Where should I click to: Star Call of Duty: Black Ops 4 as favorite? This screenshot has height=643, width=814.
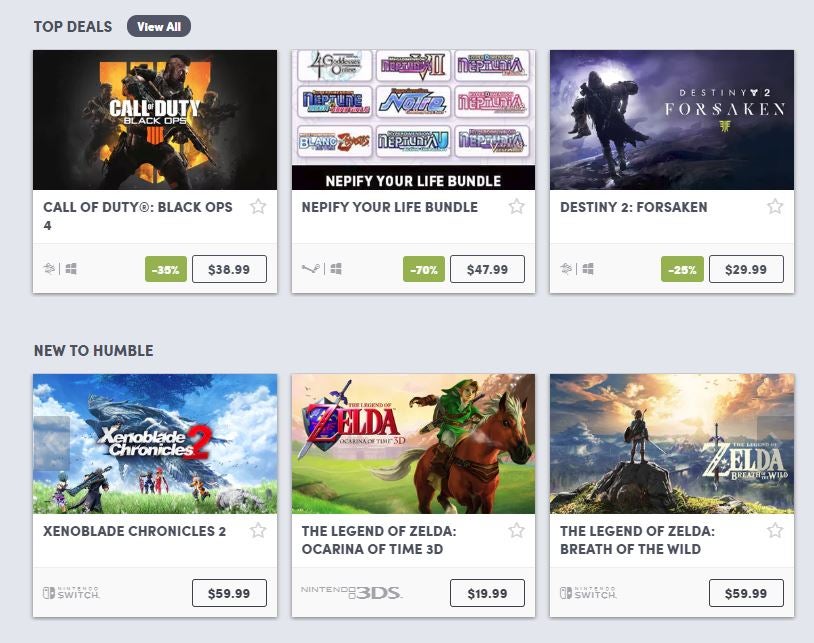(258, 207)
